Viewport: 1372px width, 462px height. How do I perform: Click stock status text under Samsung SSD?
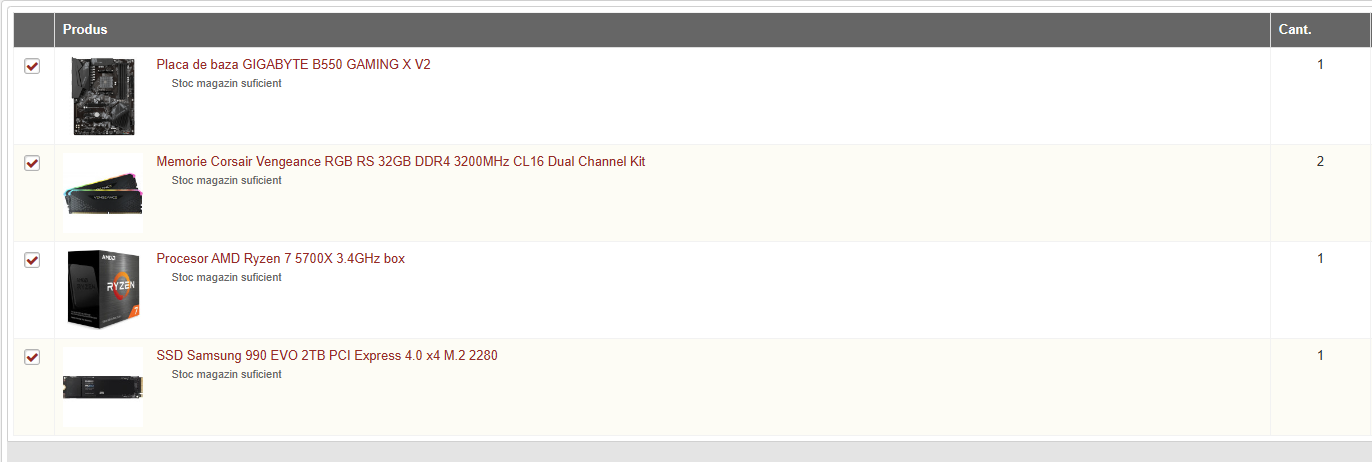click(226, 374)
